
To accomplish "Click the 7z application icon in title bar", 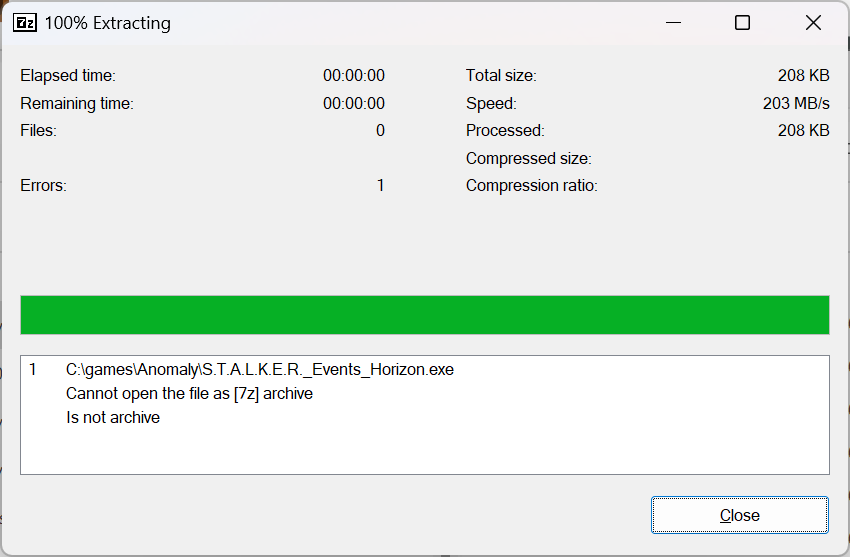I will pos(24,23).
